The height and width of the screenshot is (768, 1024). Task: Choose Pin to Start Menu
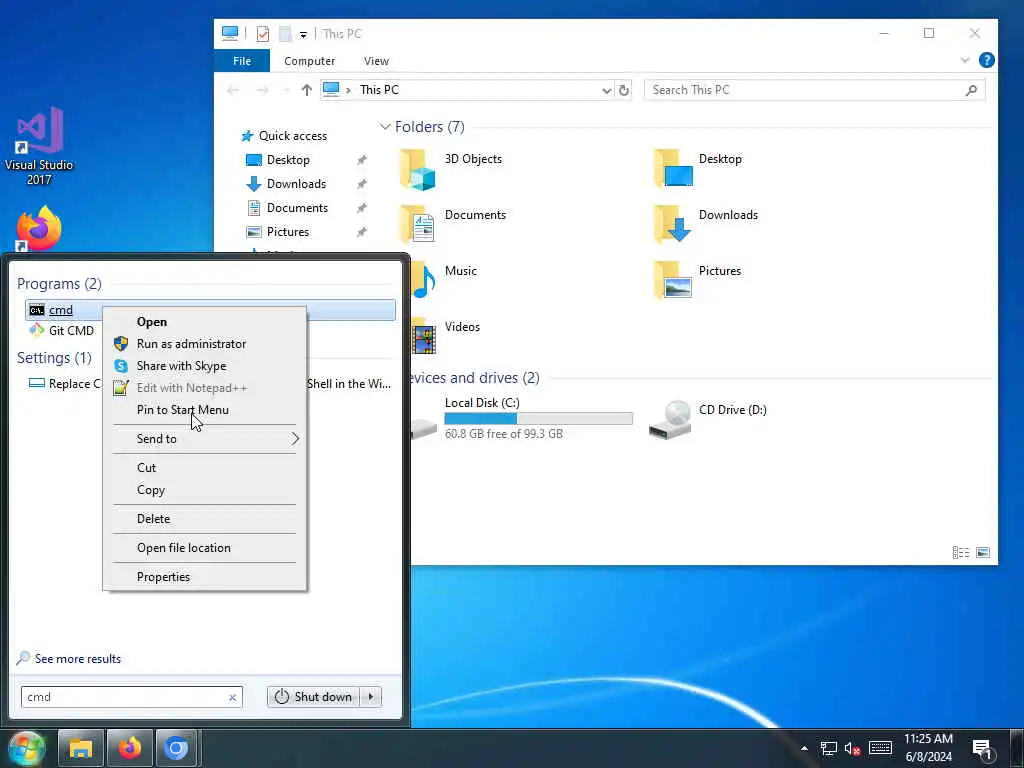coord(204,410)
